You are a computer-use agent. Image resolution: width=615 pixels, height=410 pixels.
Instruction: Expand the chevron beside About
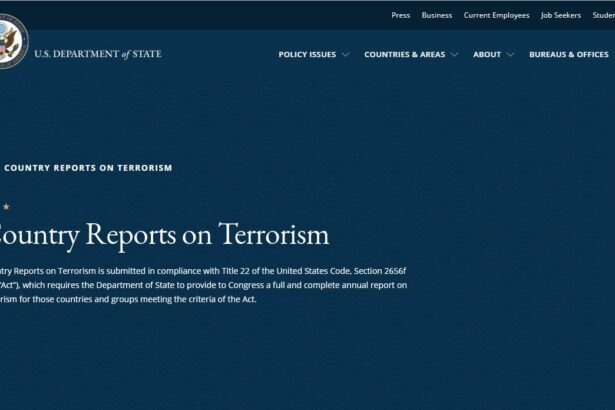[511, 55]
